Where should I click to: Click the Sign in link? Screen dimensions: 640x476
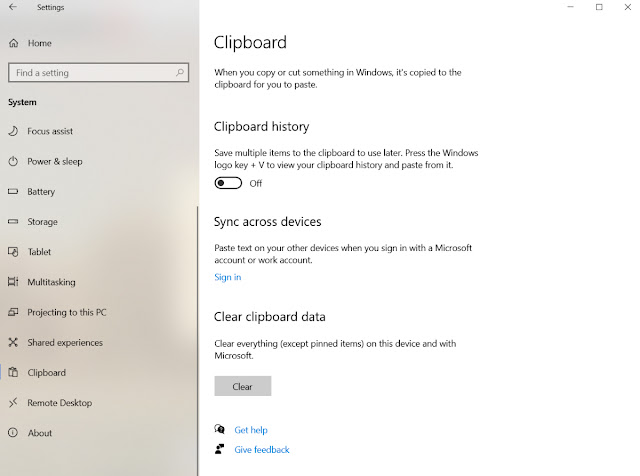pos(228,277)
